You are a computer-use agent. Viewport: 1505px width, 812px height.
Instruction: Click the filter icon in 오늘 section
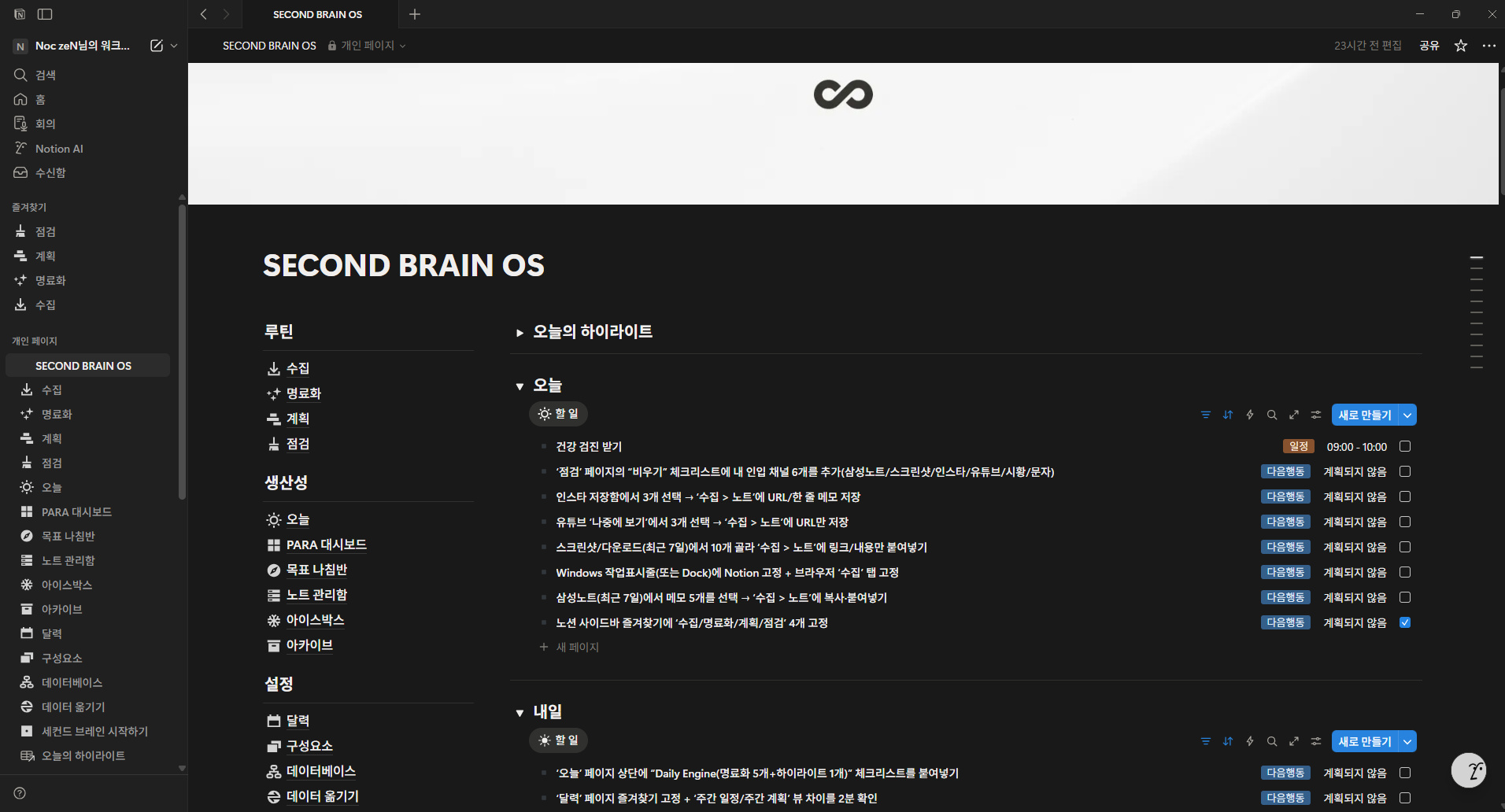tap(1205, 415)
